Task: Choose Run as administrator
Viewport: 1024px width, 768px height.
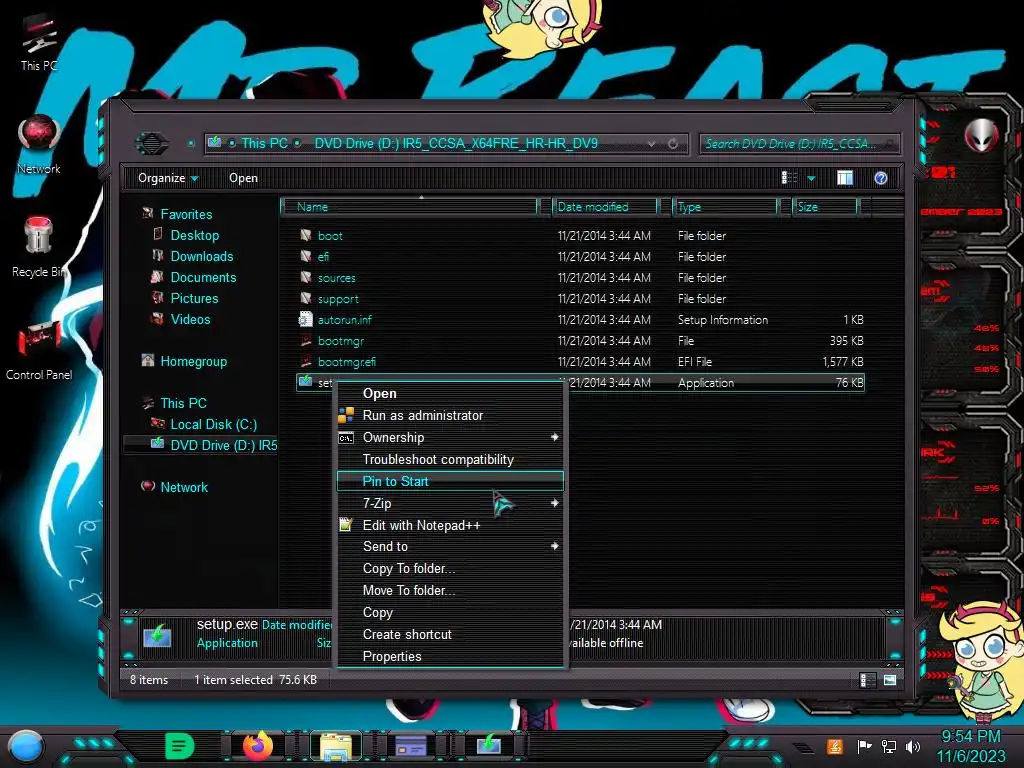Action: 450,415
